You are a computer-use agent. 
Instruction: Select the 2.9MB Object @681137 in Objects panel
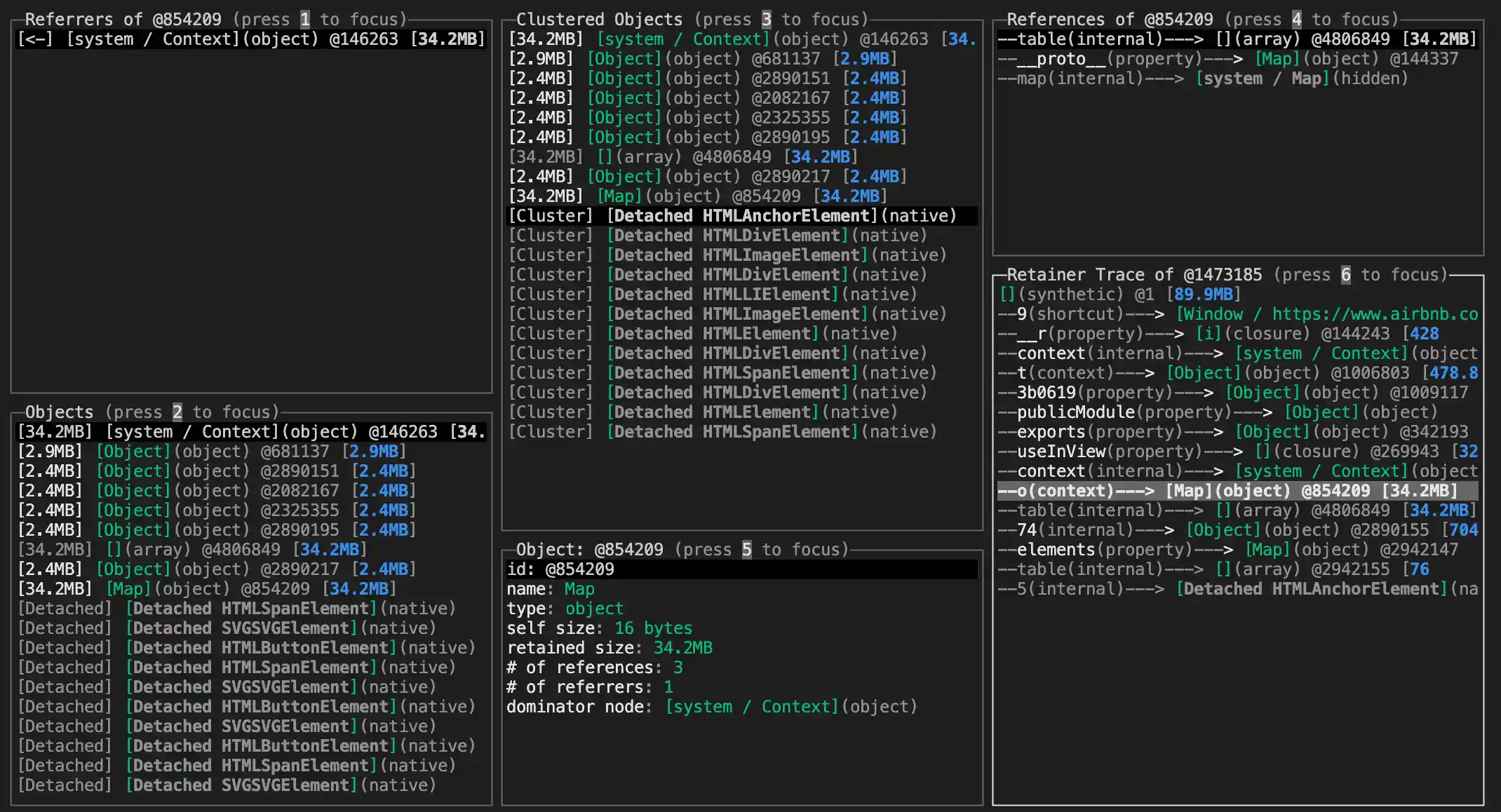click(210, 452)
